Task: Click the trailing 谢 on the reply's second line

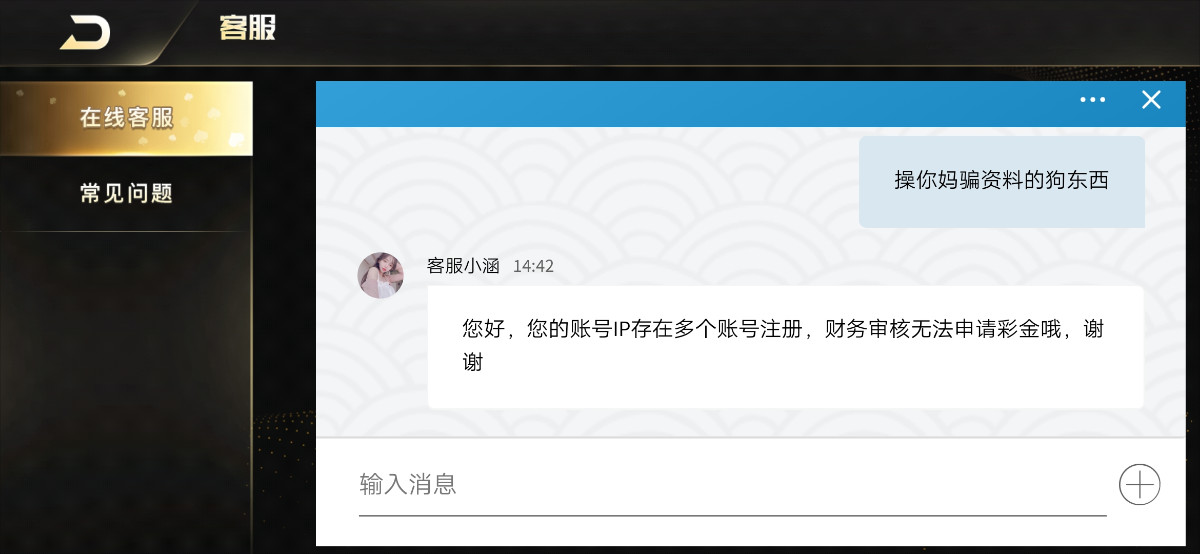Action: (473, 362)
